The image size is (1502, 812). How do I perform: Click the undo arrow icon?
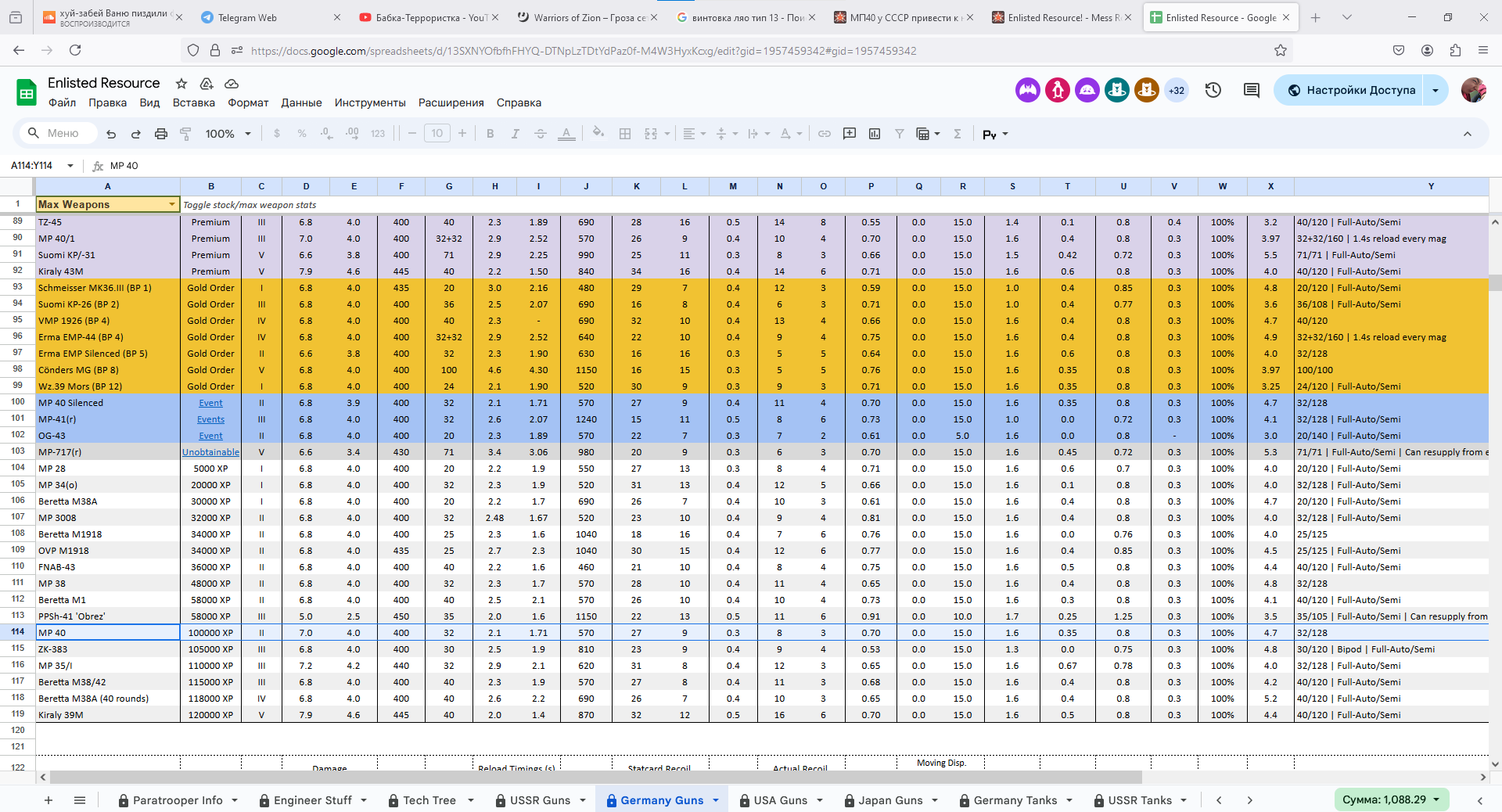(111, 134)
